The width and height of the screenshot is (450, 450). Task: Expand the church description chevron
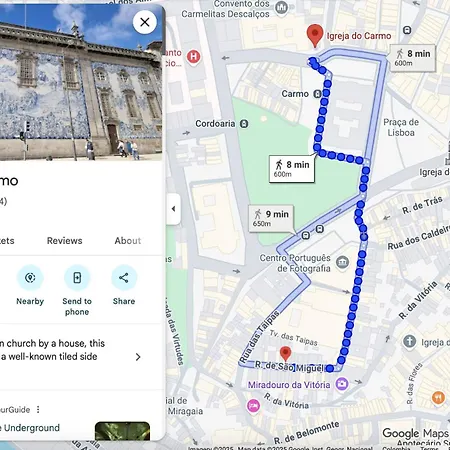(x=138, y=357)
